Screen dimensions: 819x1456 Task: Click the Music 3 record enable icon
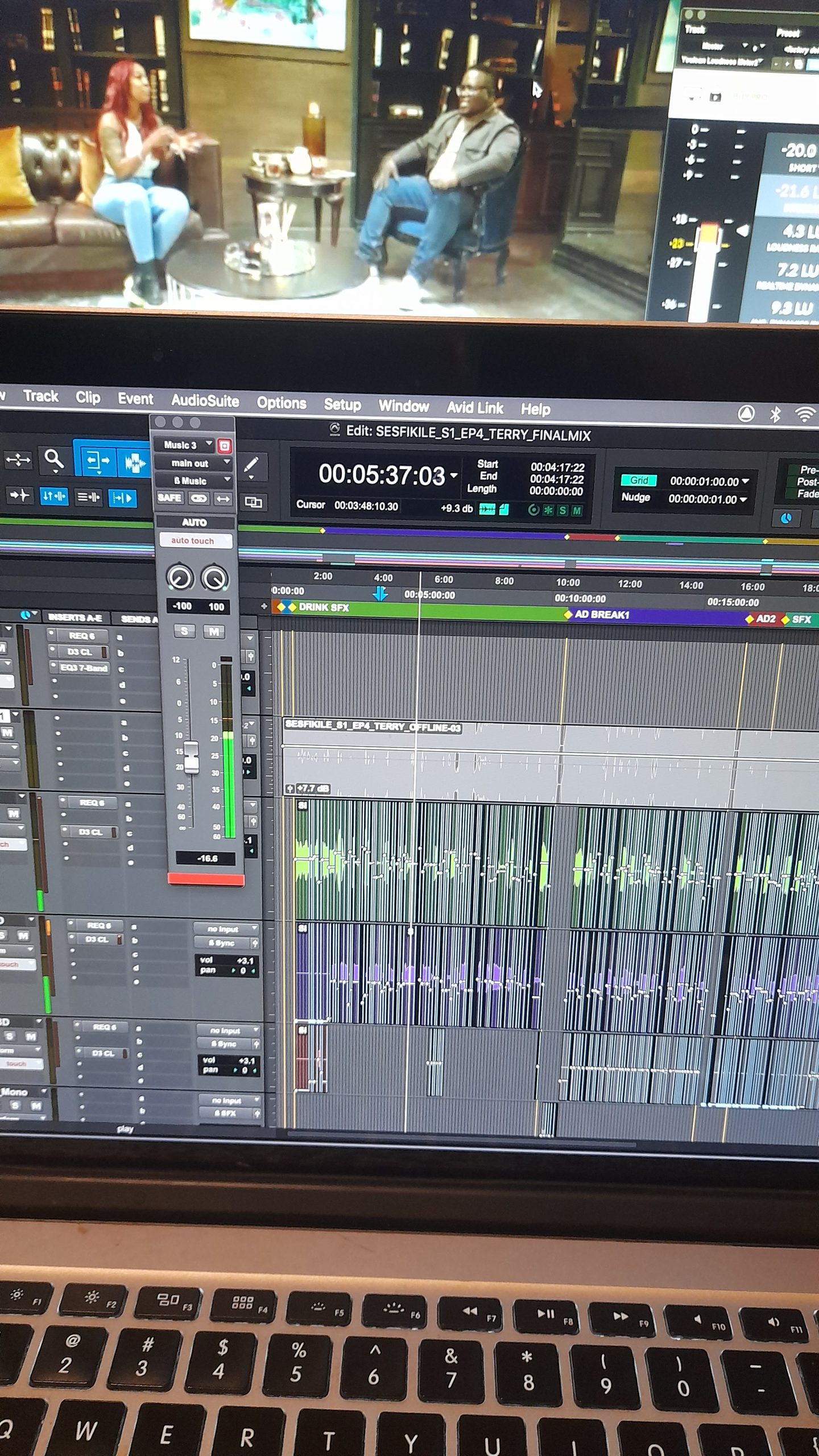(x=225, y=446)
